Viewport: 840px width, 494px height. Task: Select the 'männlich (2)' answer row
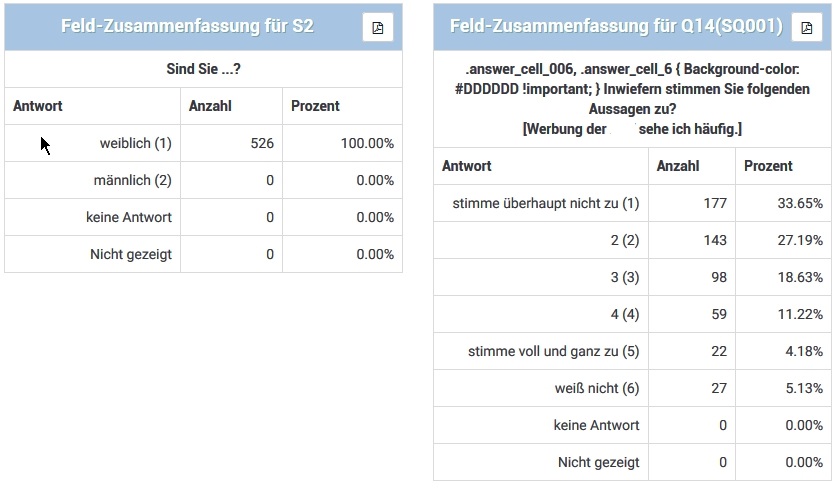tap(132, 181)
